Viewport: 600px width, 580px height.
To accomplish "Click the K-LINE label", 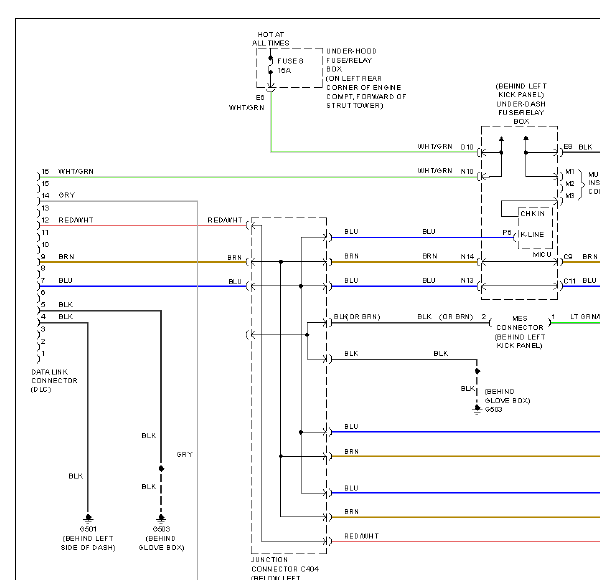I will [532, 235].
